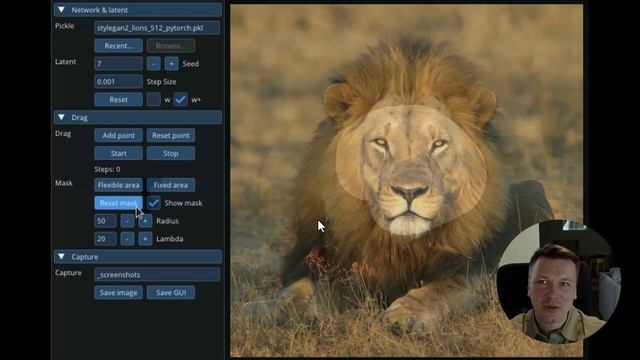The height and width of the screenshot is (360, 640).
Task: Toggle the w+ checkbox
Action: [180, 100]
